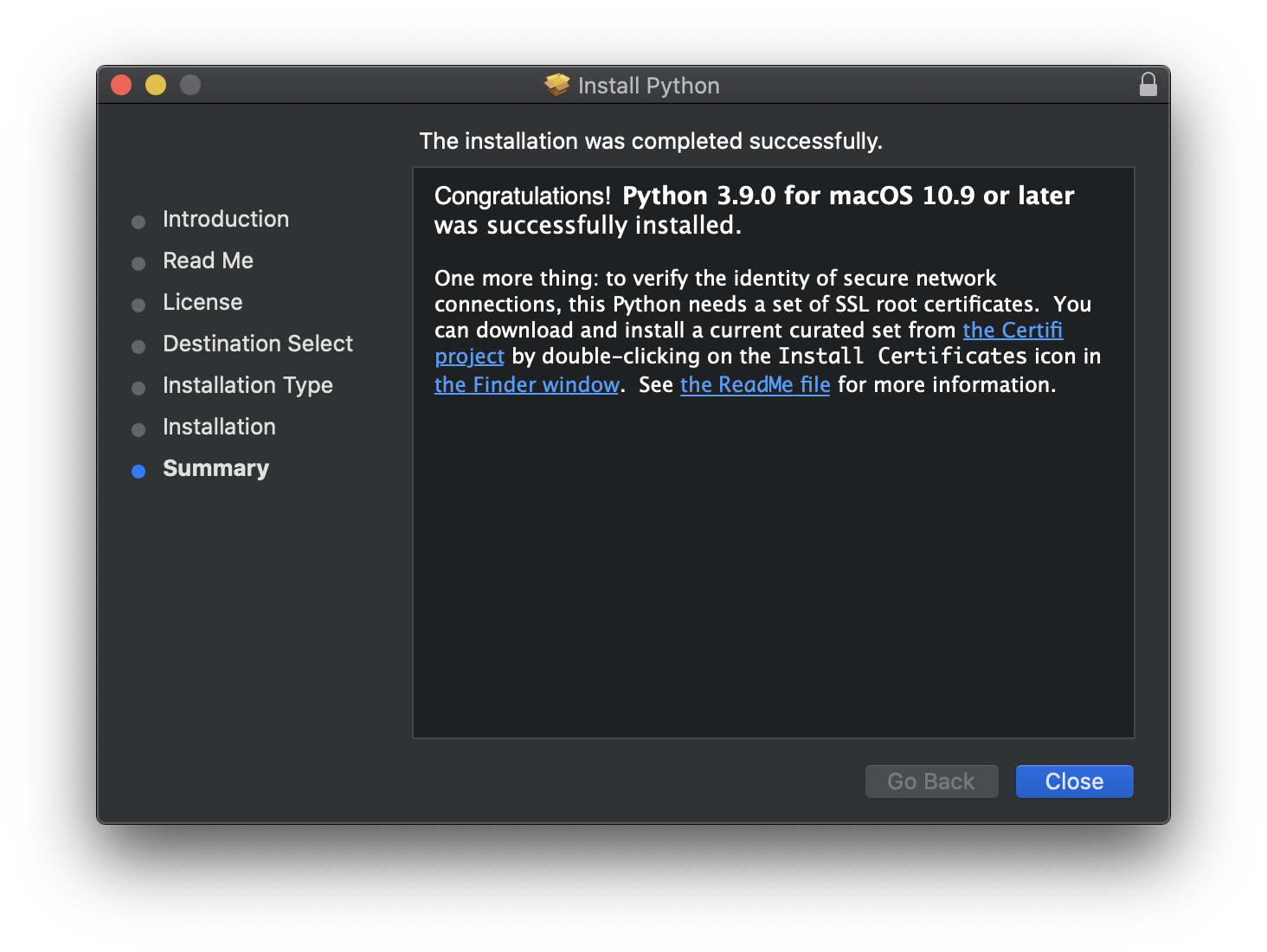Click the Installation step label
This screenshot has height=952, width=1267.
pyautogui.click(x=219, y=427)
